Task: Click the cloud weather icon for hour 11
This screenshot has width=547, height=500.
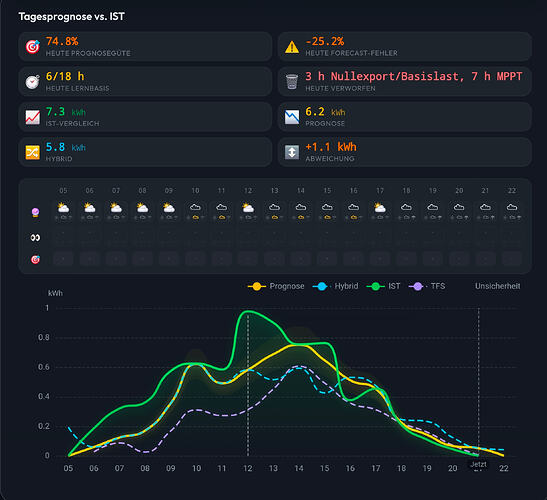Action: (x=222, y=207)
